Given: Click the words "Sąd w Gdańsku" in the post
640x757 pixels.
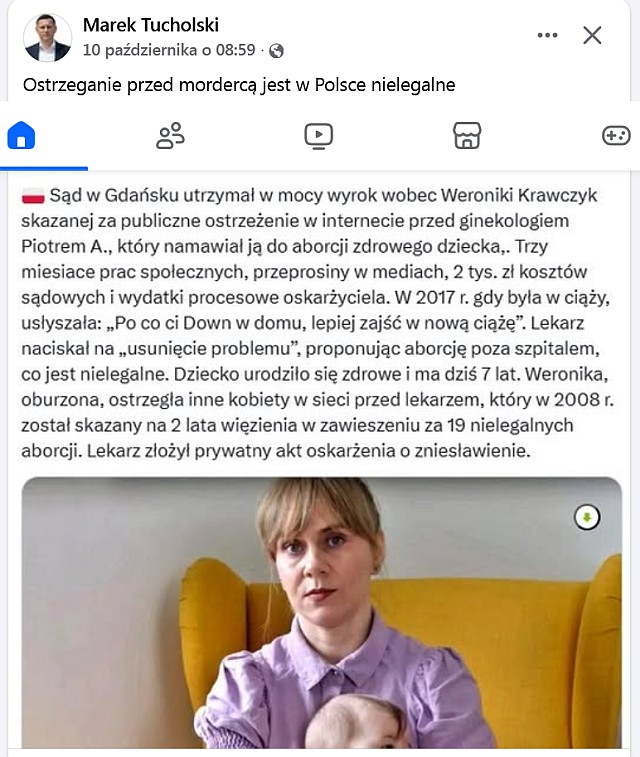Looking at the screenshot, I should coord(103,196).
